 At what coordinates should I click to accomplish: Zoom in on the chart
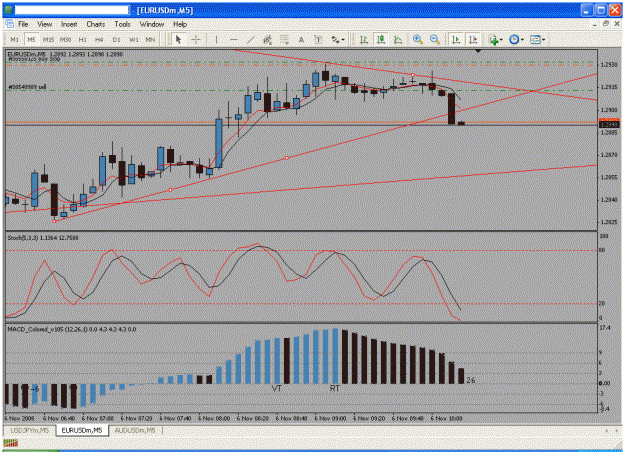(x=417, y=39)
